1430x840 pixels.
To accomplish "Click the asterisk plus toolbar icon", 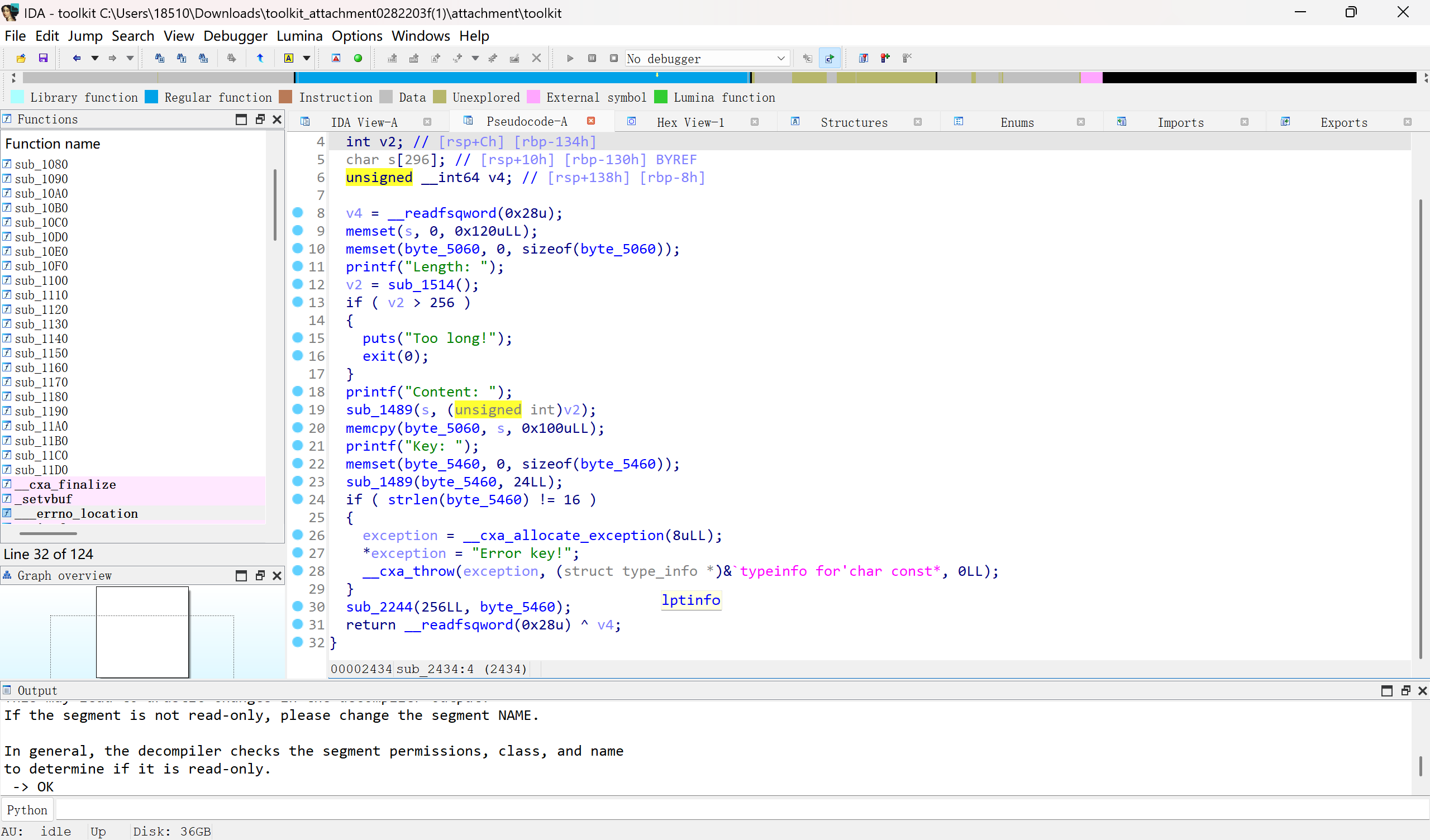I will pos(493,58).
